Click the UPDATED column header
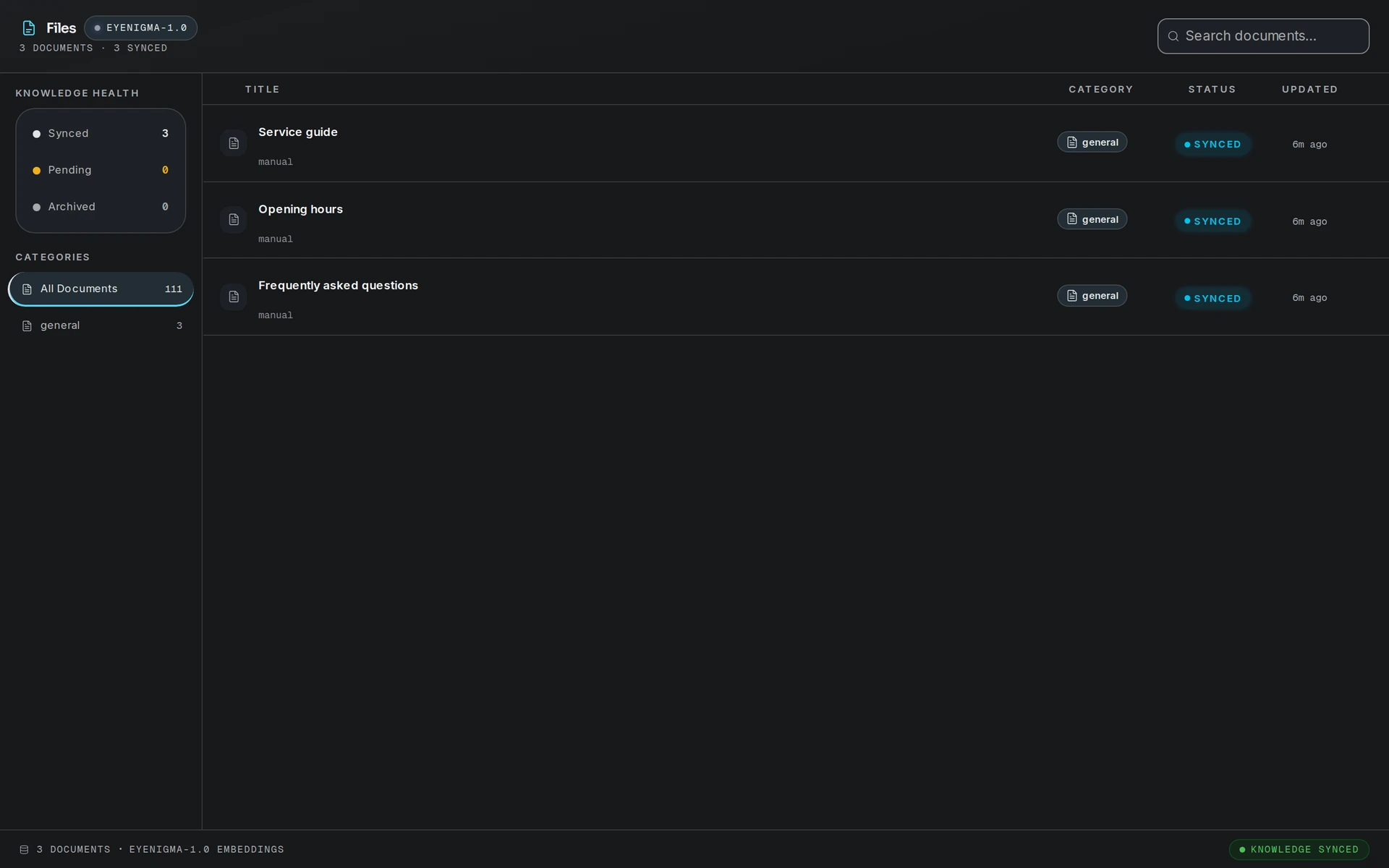 tap(1309, 90)
